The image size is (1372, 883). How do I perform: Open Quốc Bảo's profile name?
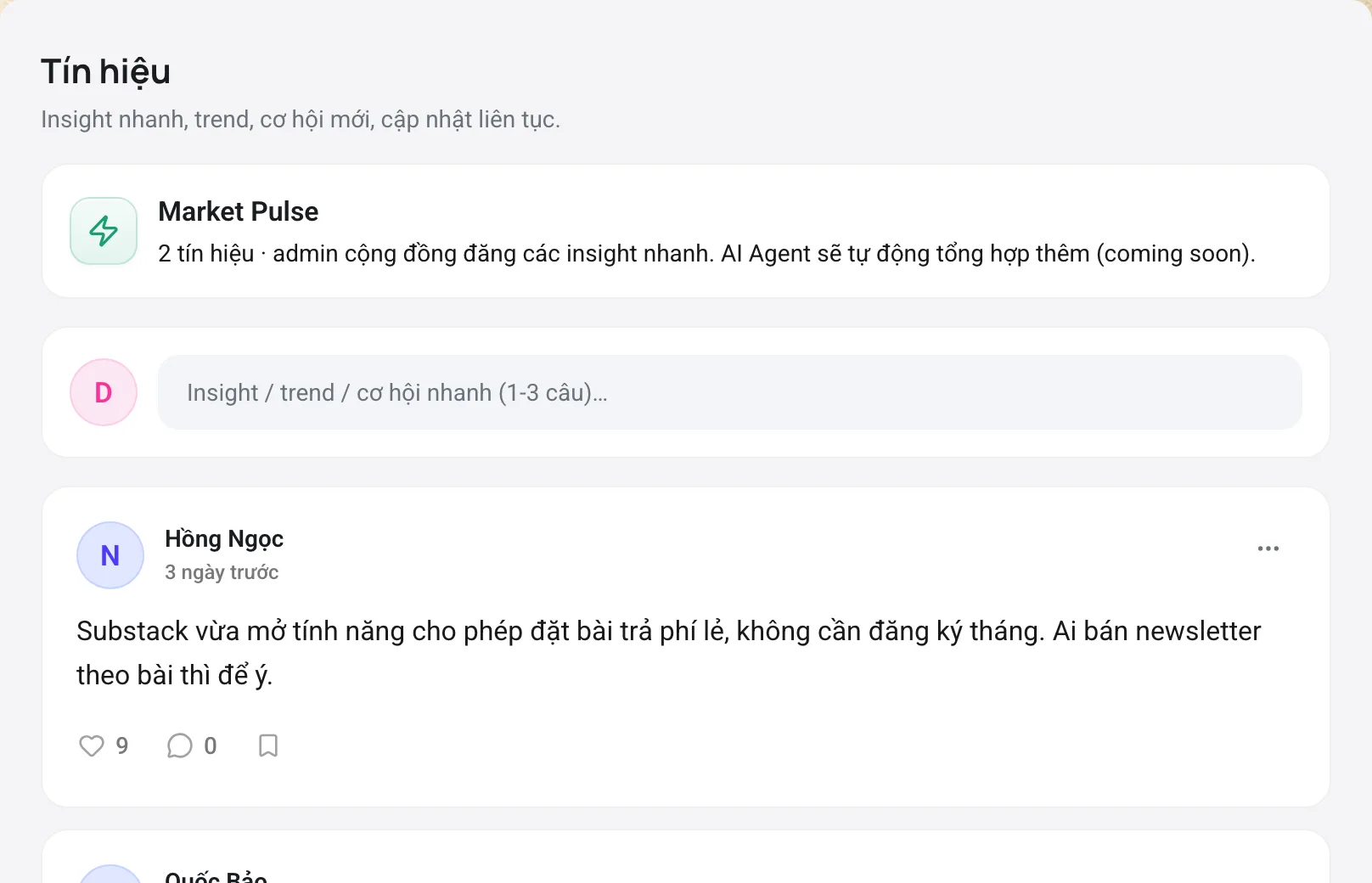pos(216,876)
